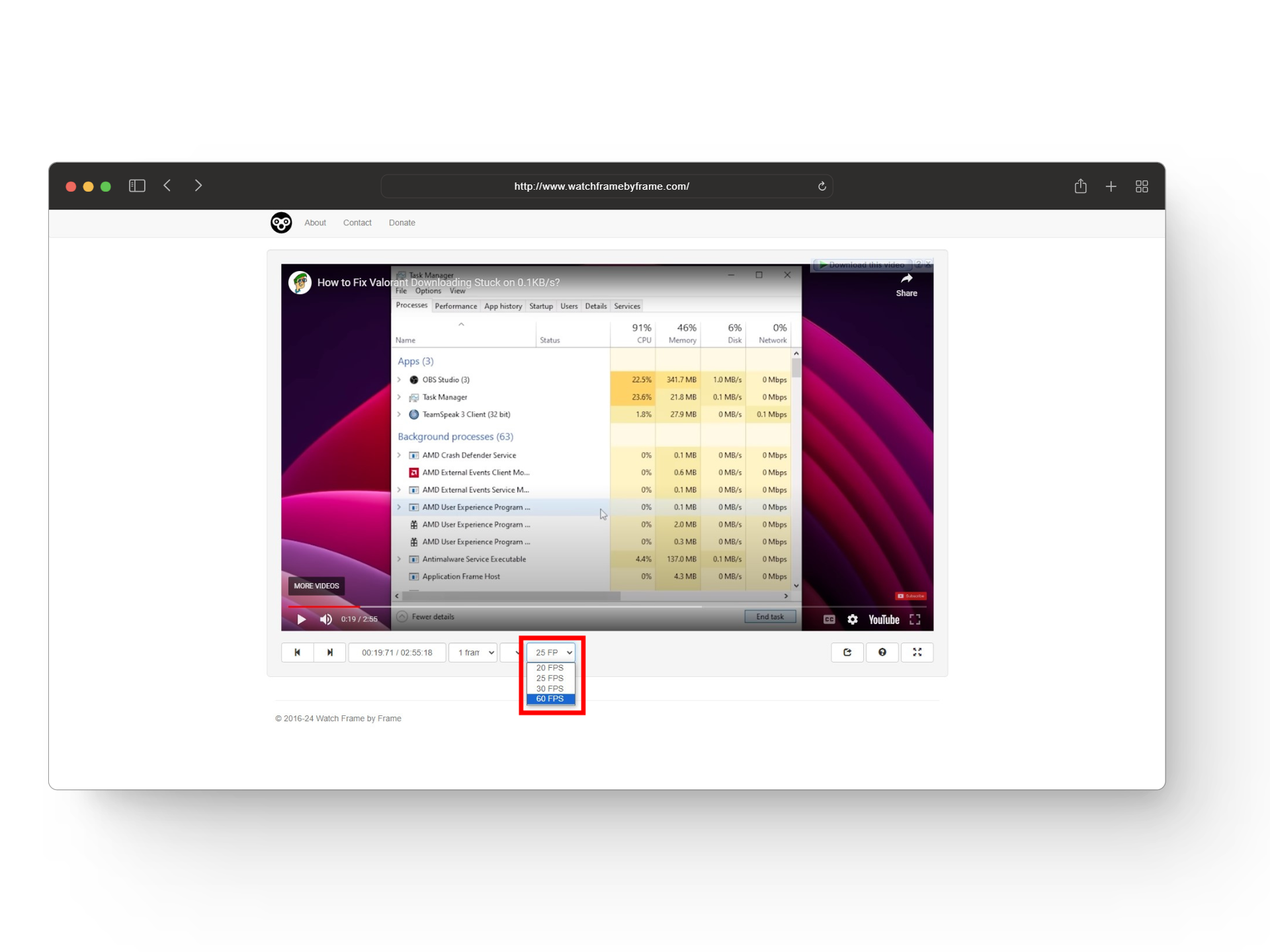Step back one frame
1270x952 pixels.
tap(297, 653)
